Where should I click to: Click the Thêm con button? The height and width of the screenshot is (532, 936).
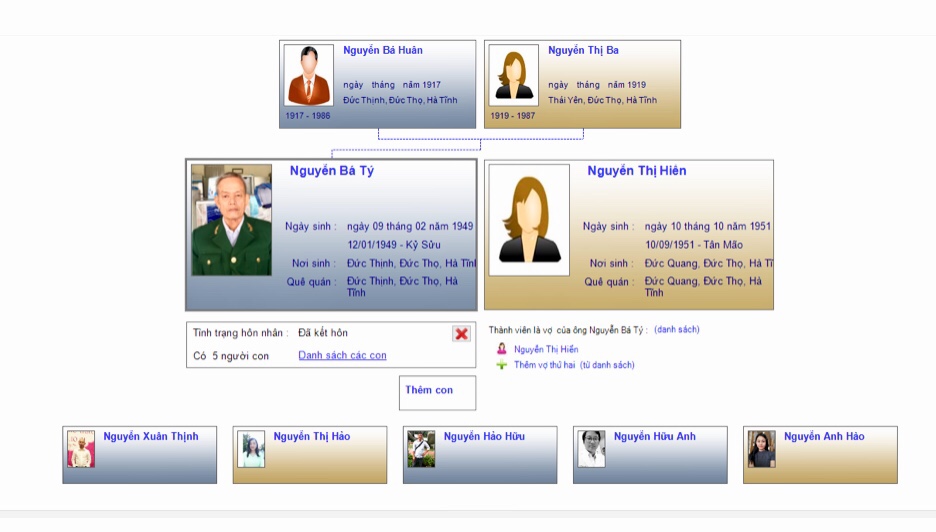[438, 393]
